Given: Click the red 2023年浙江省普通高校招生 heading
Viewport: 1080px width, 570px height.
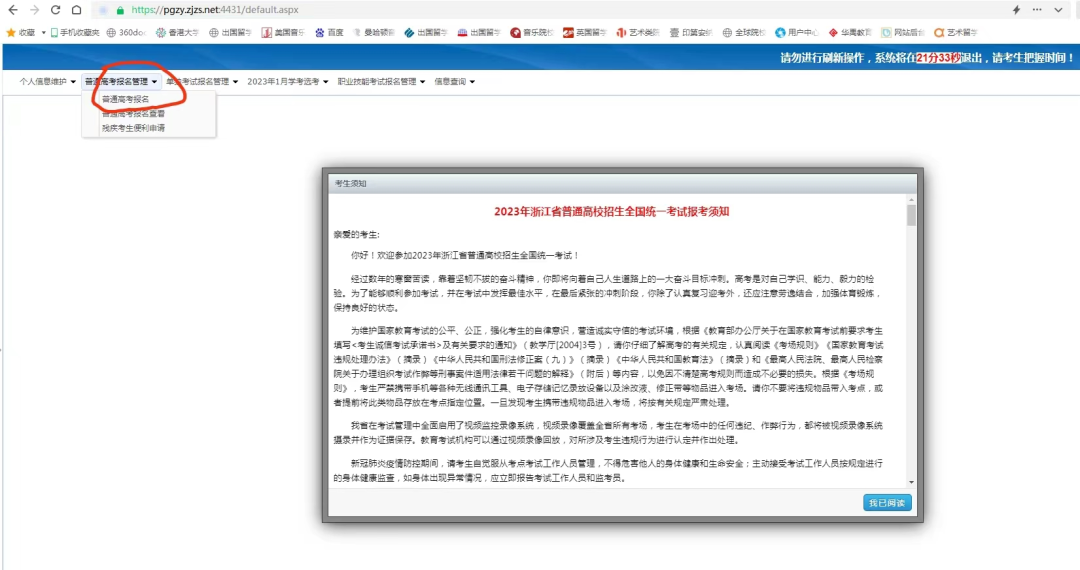Looking at the screenshot, I should click(612, 212).
